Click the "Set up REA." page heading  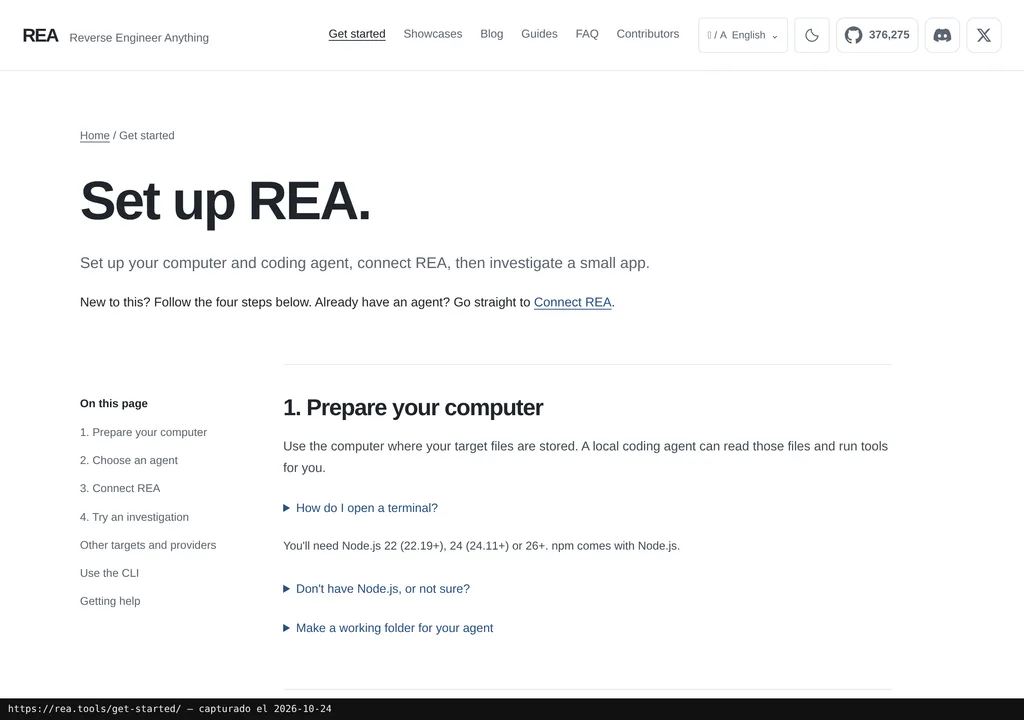(x=225, y=201)
